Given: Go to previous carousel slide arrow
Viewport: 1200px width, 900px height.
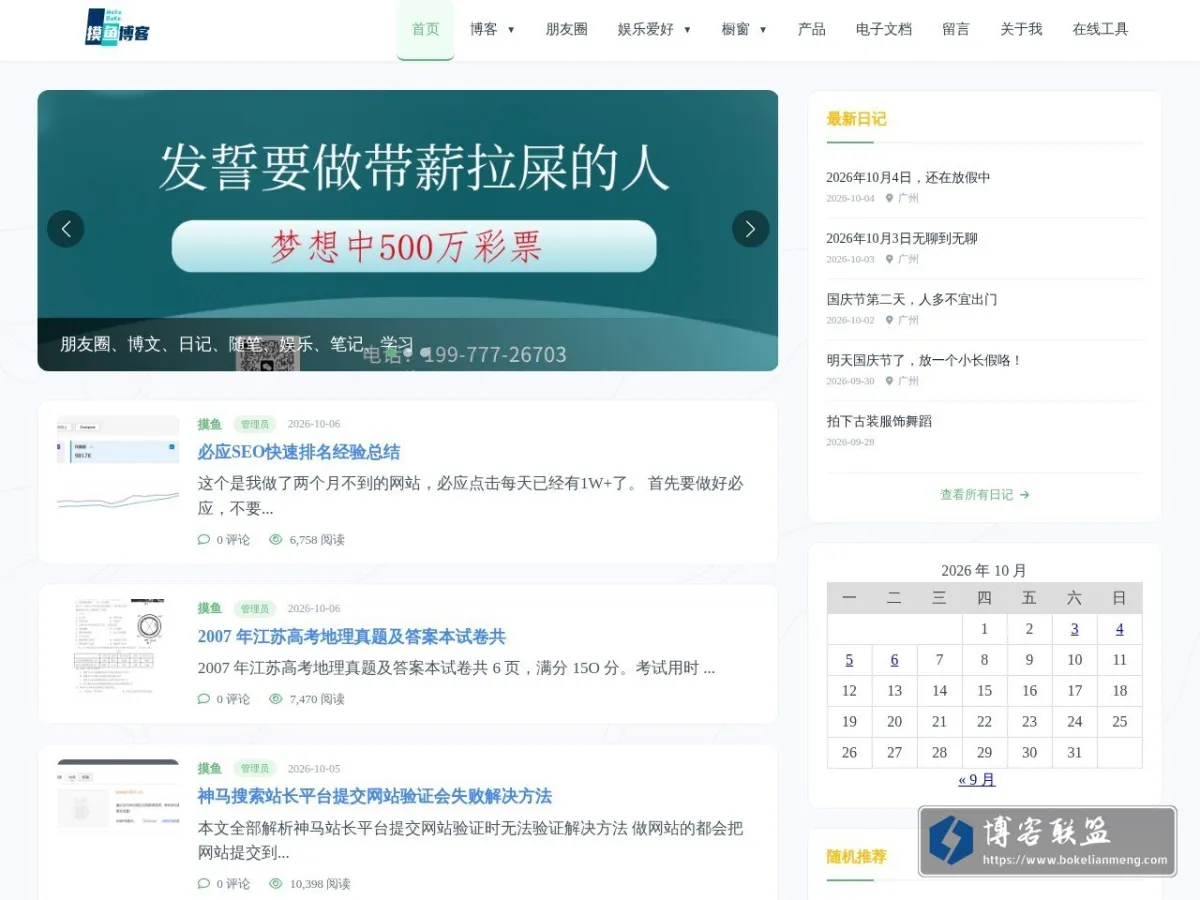Looking at the screenshot, I should pos(66,229).
